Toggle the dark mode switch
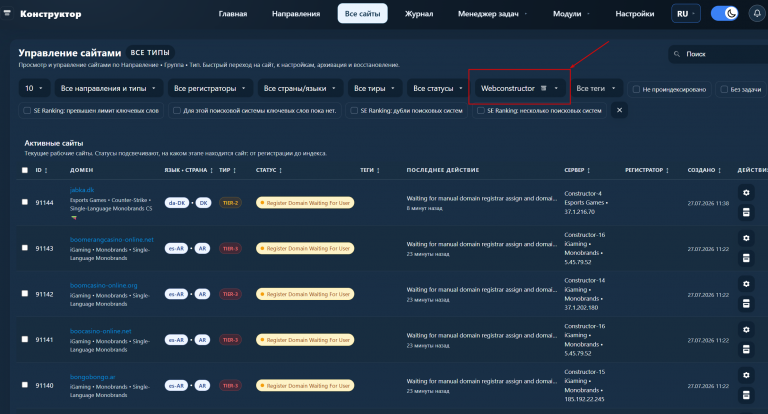The height and width of the screenshot is (414, 768). click(724, 14)
